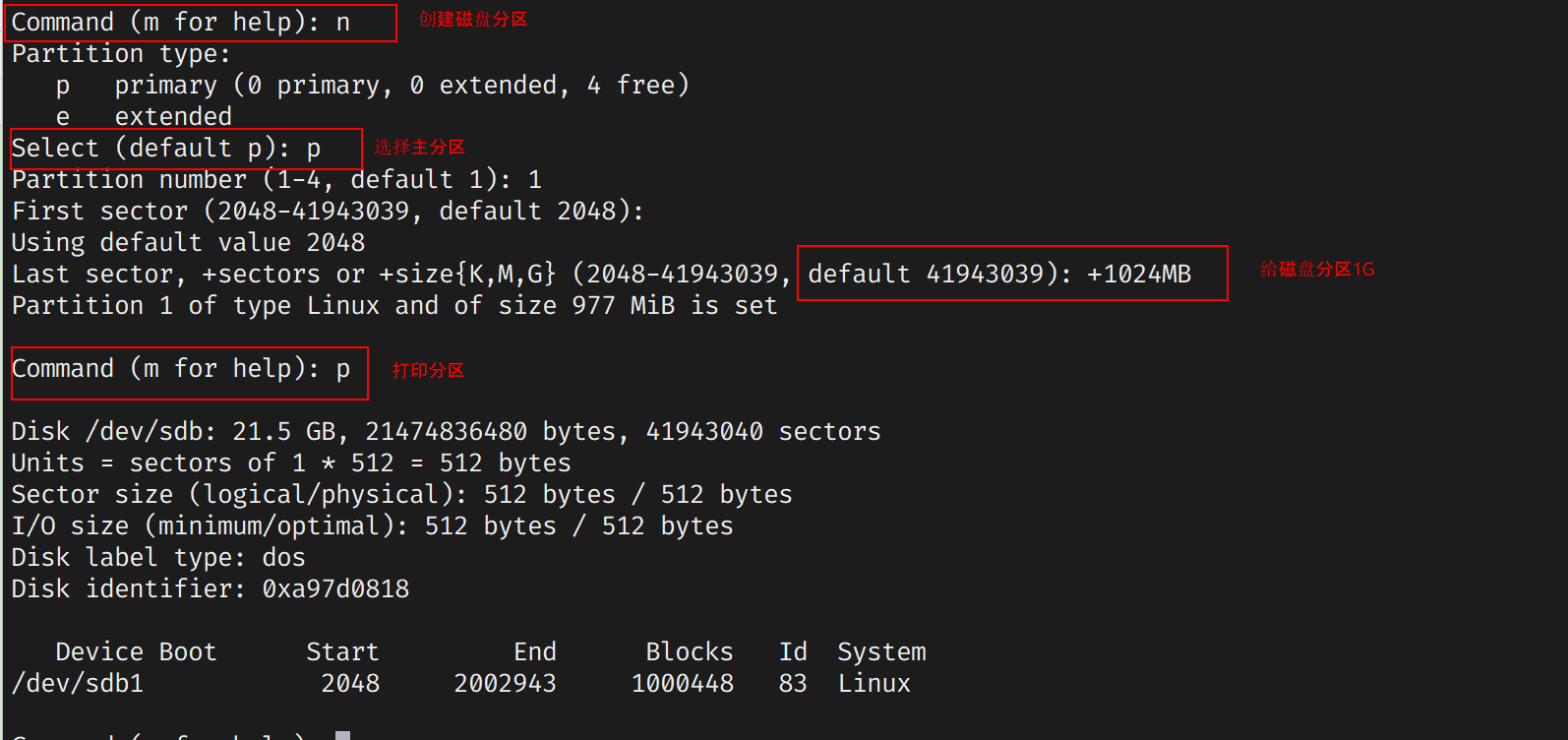Click the boxed "Select (default p): p" line
1568x740 pixels.
166,149
